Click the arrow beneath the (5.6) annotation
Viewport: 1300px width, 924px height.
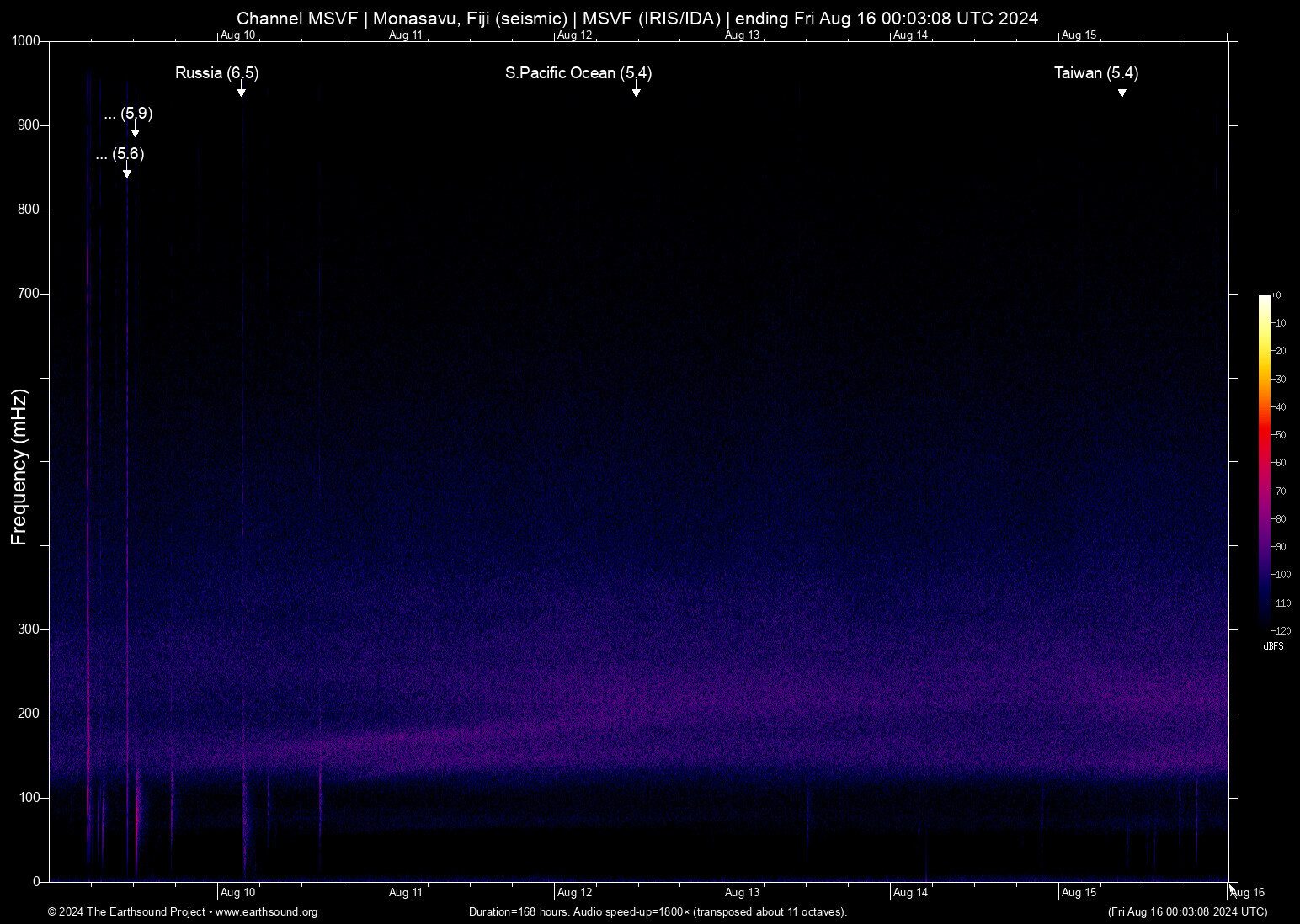click(x=126, y=172)
